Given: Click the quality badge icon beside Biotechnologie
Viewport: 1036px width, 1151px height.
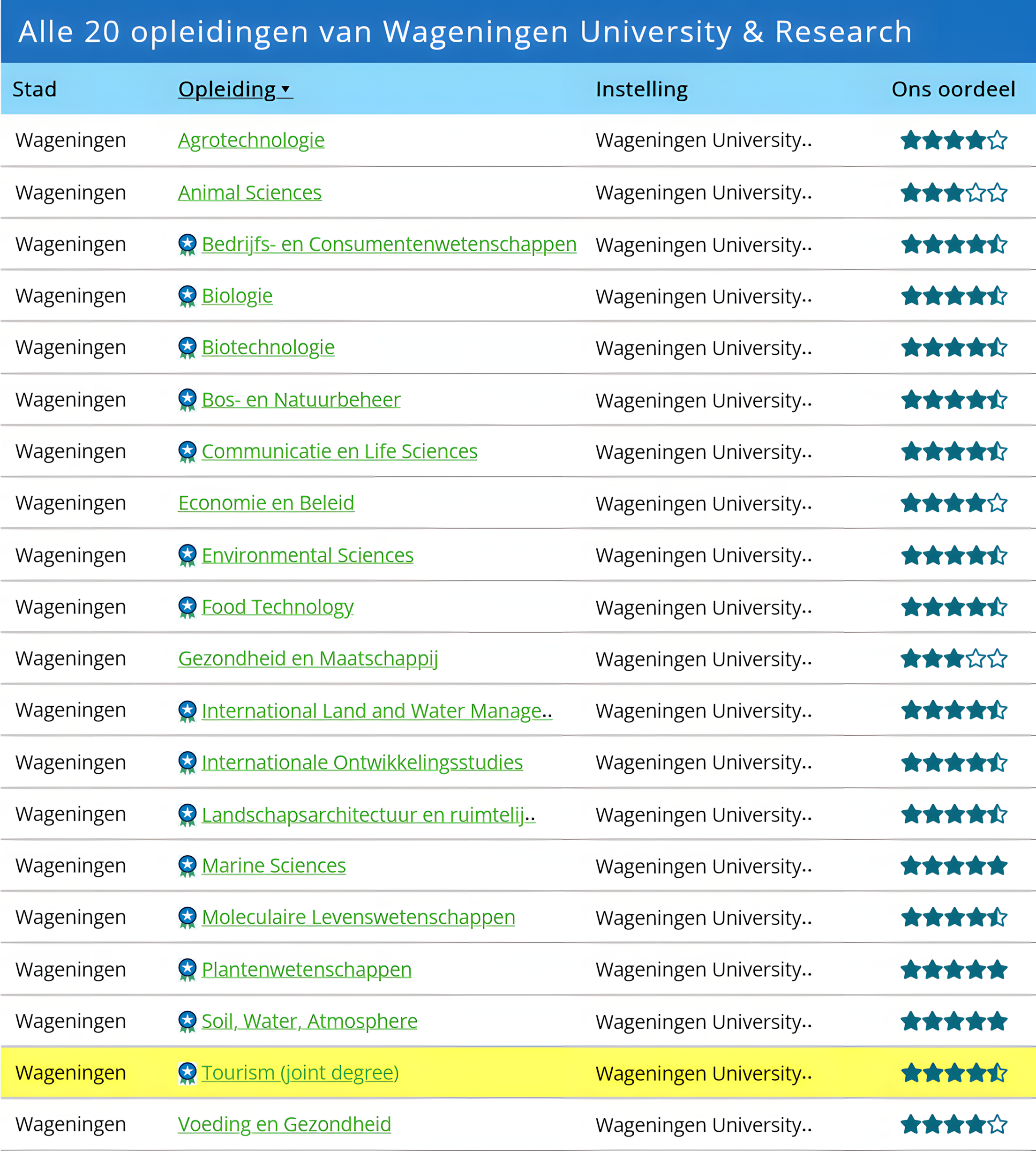Looking at the screenshot, I should click(188, 348).
